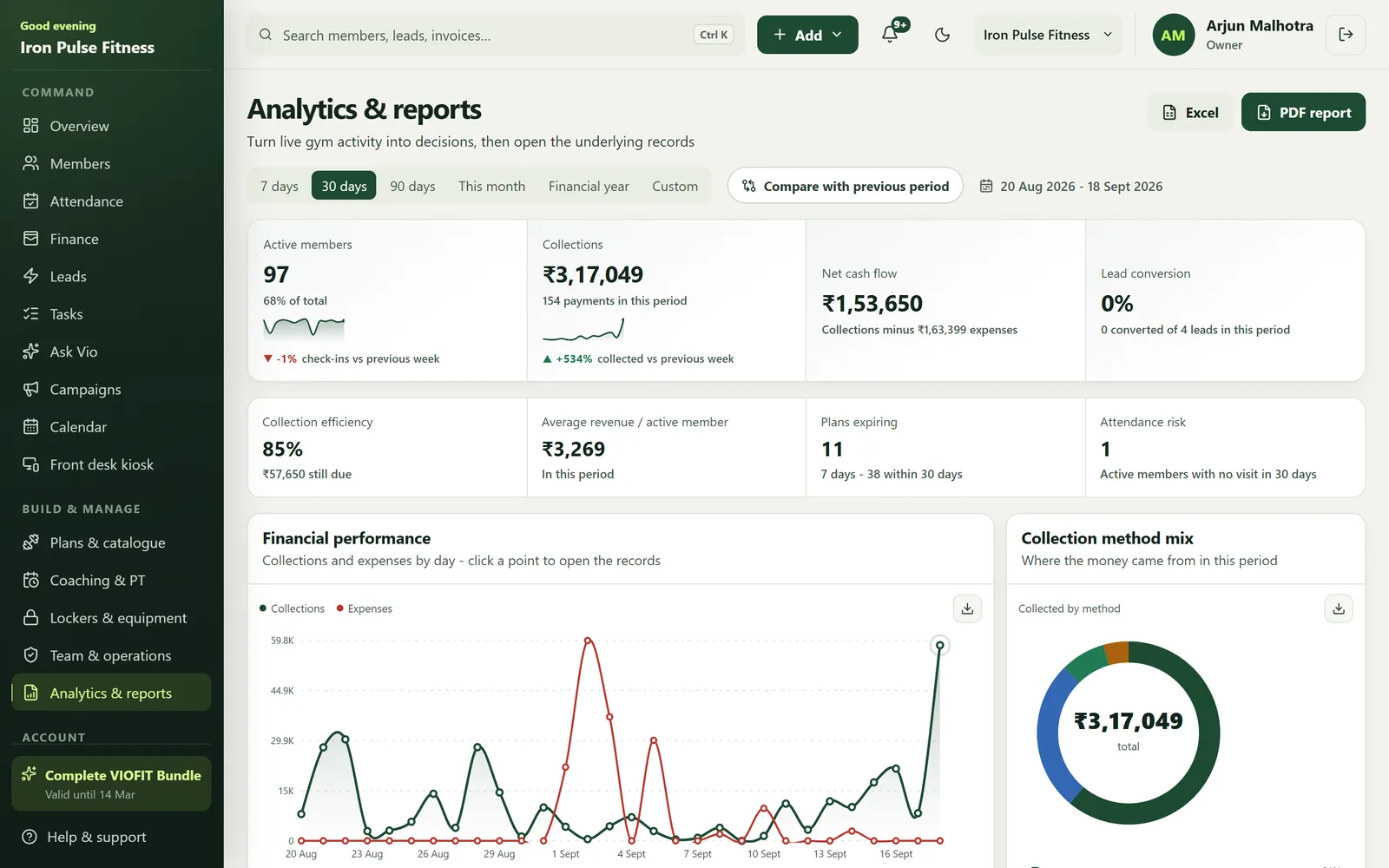
Task: Open Plans & catalogue
Action: click(x=111, y=542)
